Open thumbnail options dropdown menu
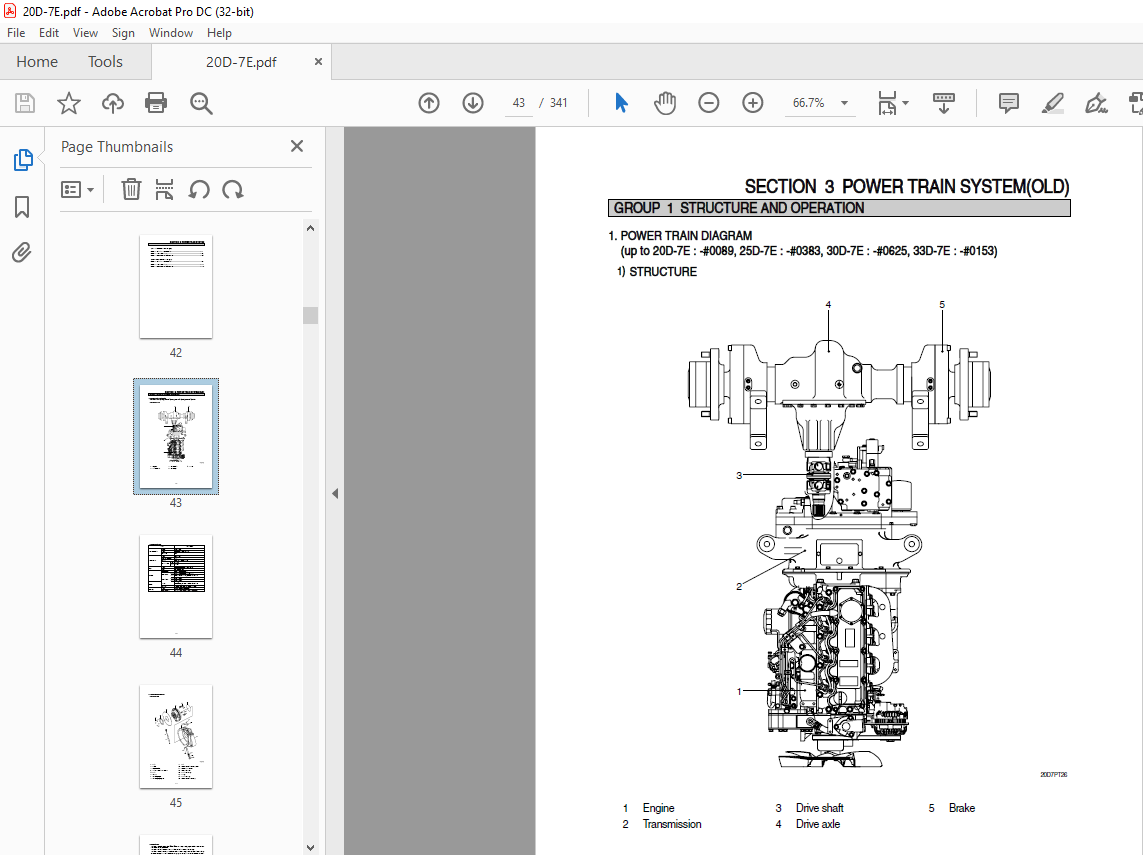1143x855 pixels. (x=78, y=189)
